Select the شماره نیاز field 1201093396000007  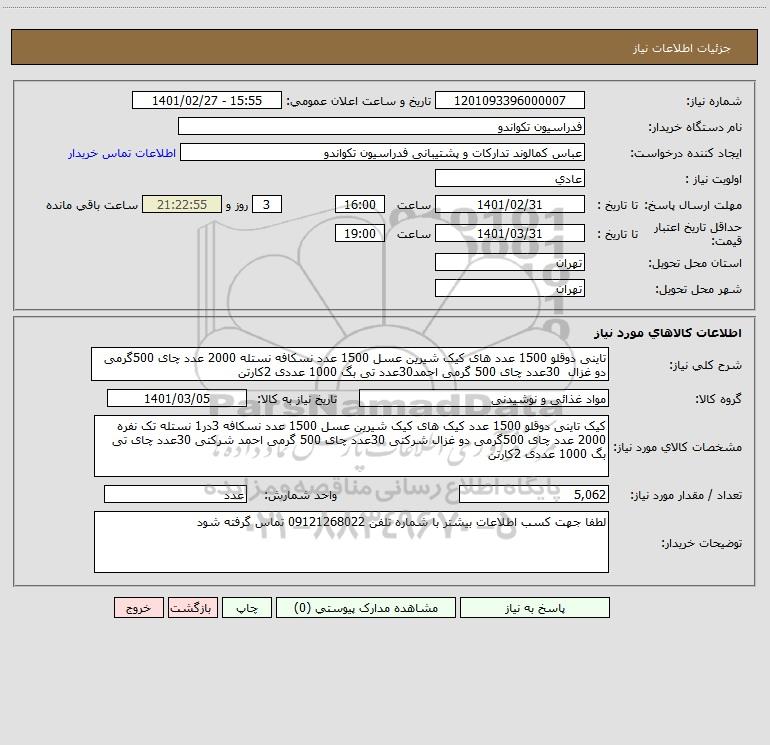(510, 100)
